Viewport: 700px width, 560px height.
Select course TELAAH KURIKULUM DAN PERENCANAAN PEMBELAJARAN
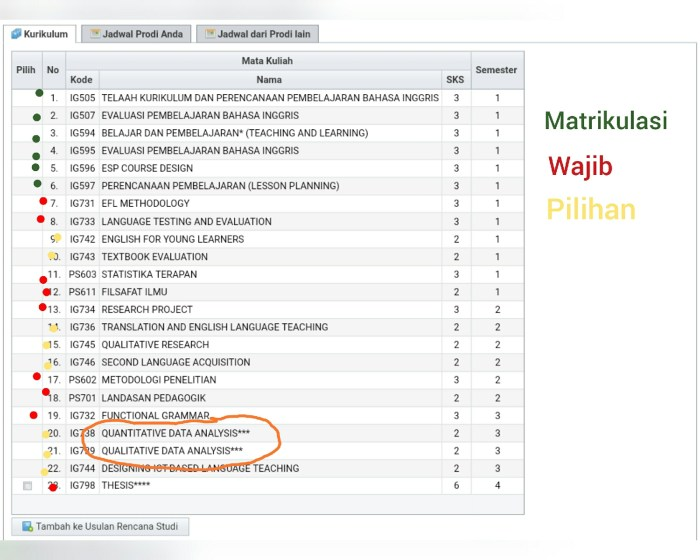click(270, 98)
